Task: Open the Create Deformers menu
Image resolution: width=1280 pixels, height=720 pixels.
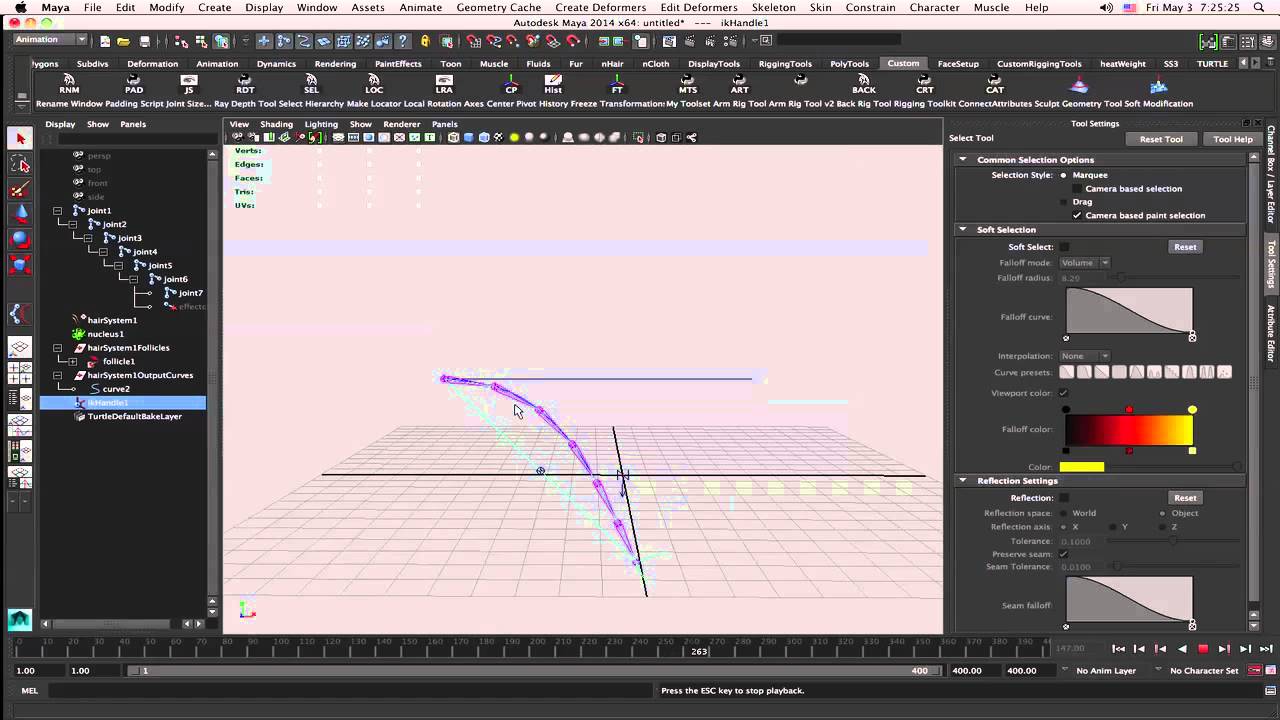Action: (600, 8)
